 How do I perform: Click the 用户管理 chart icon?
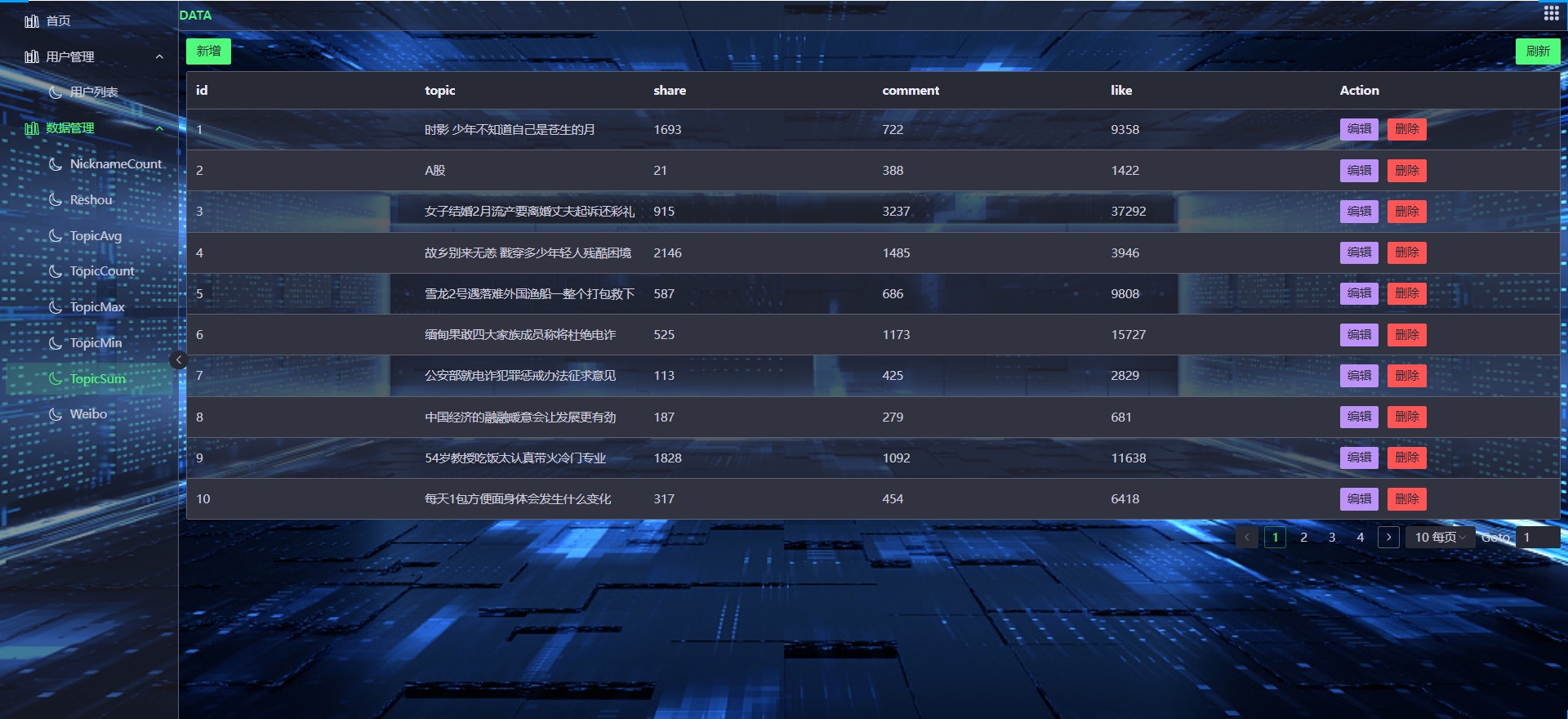[32, 56]
